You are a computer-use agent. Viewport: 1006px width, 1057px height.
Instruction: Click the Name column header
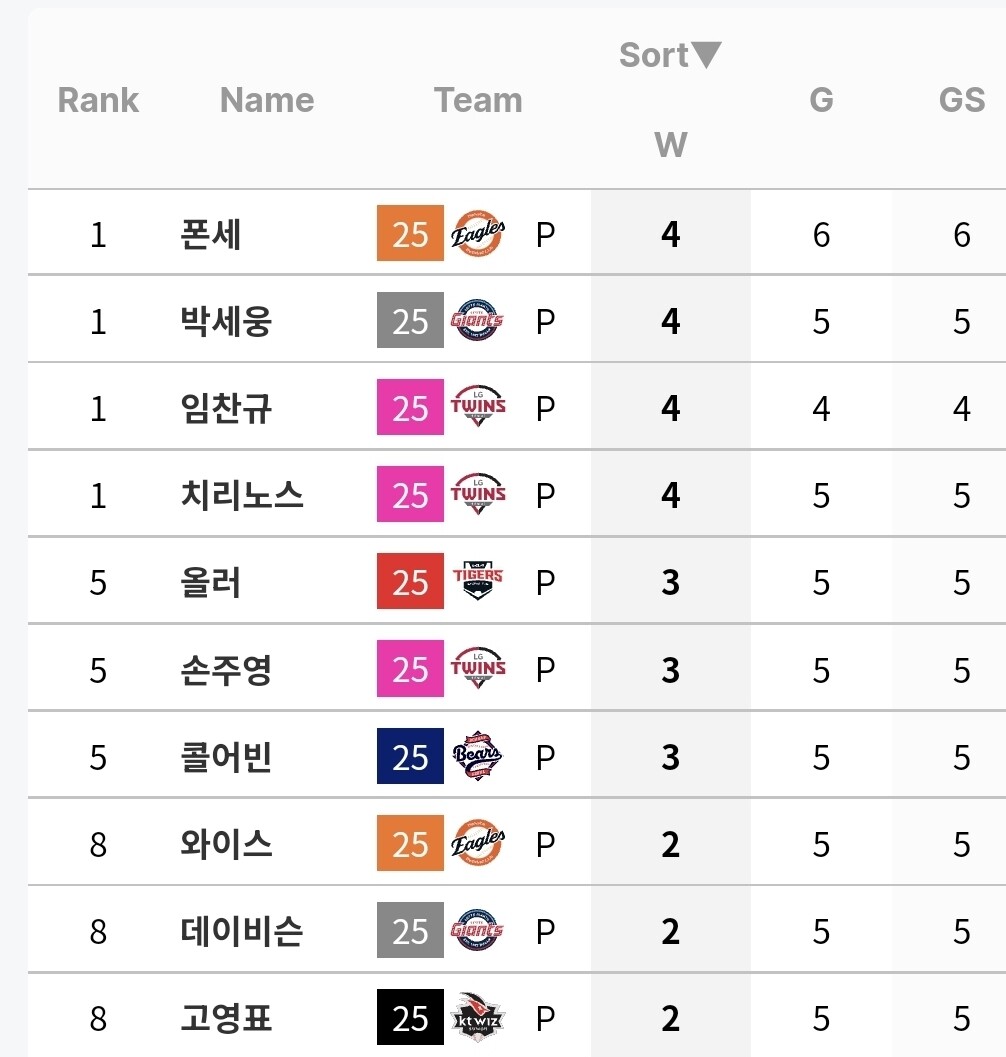(x=267, y=100)
